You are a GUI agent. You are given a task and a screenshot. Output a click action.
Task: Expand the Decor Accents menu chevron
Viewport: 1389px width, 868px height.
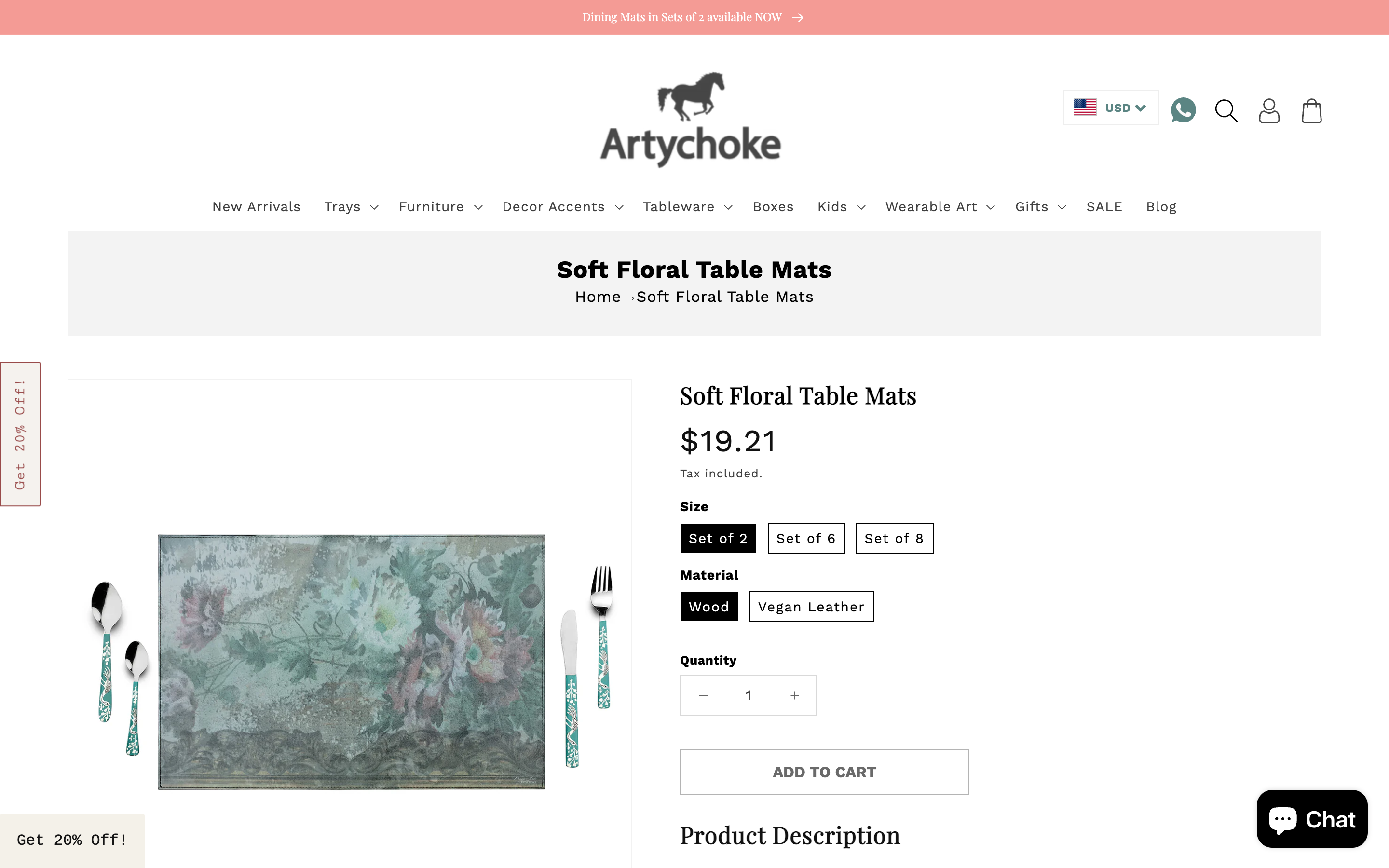coord(619,207)
